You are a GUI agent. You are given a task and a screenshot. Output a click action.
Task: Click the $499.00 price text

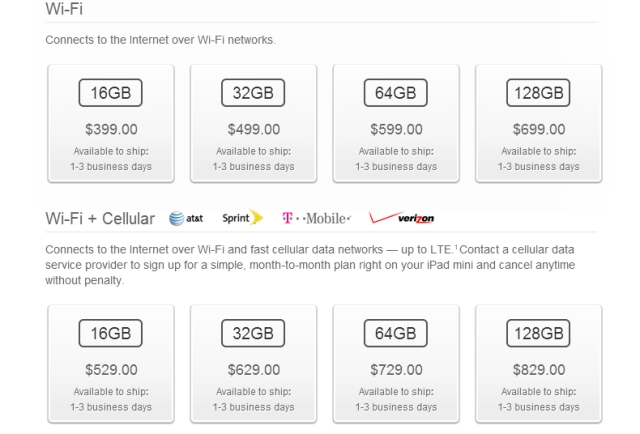click(253, 130)
